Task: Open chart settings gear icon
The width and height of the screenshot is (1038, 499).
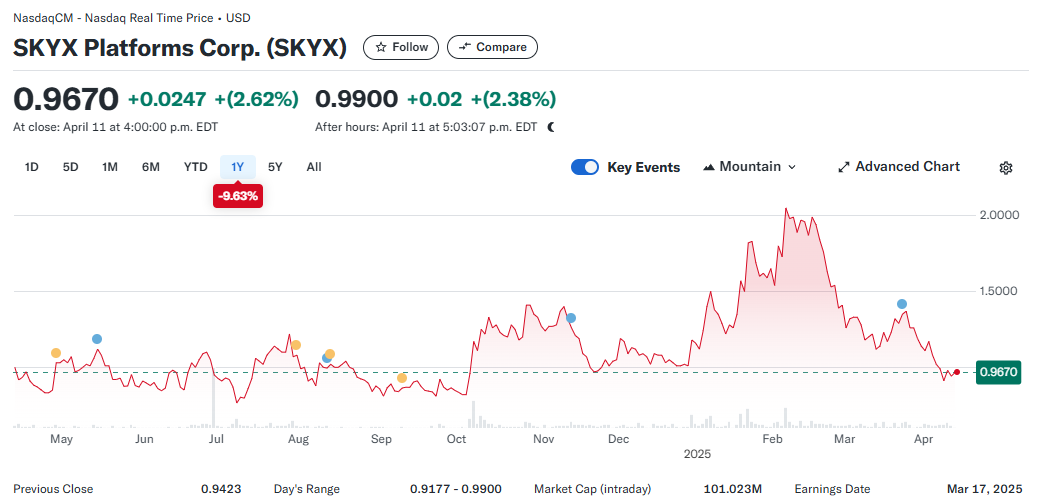Action: tap(1006, 168)
